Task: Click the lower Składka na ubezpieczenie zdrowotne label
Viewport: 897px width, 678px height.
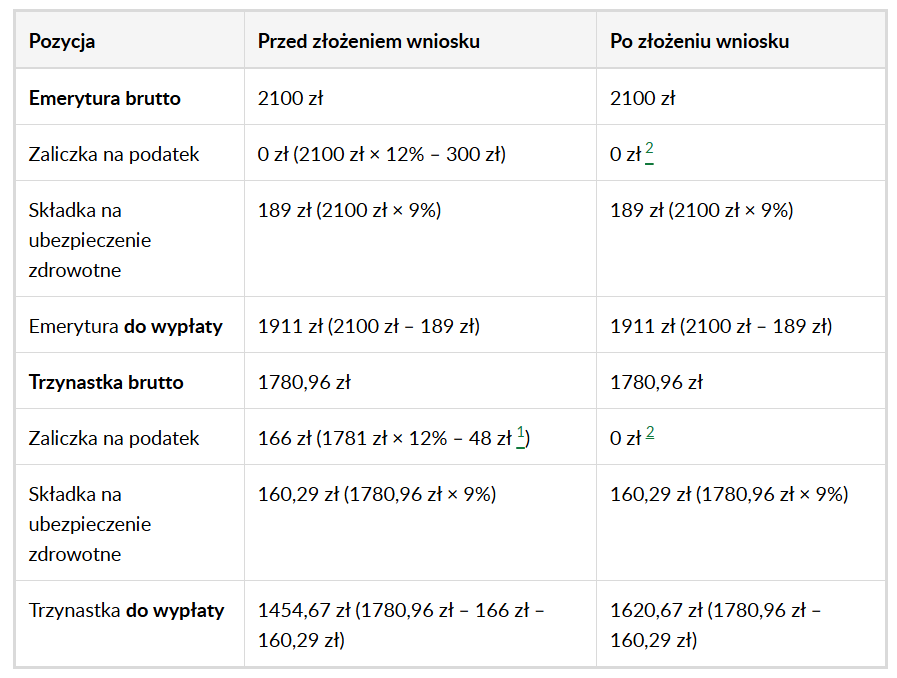Action: click(90, 524)
